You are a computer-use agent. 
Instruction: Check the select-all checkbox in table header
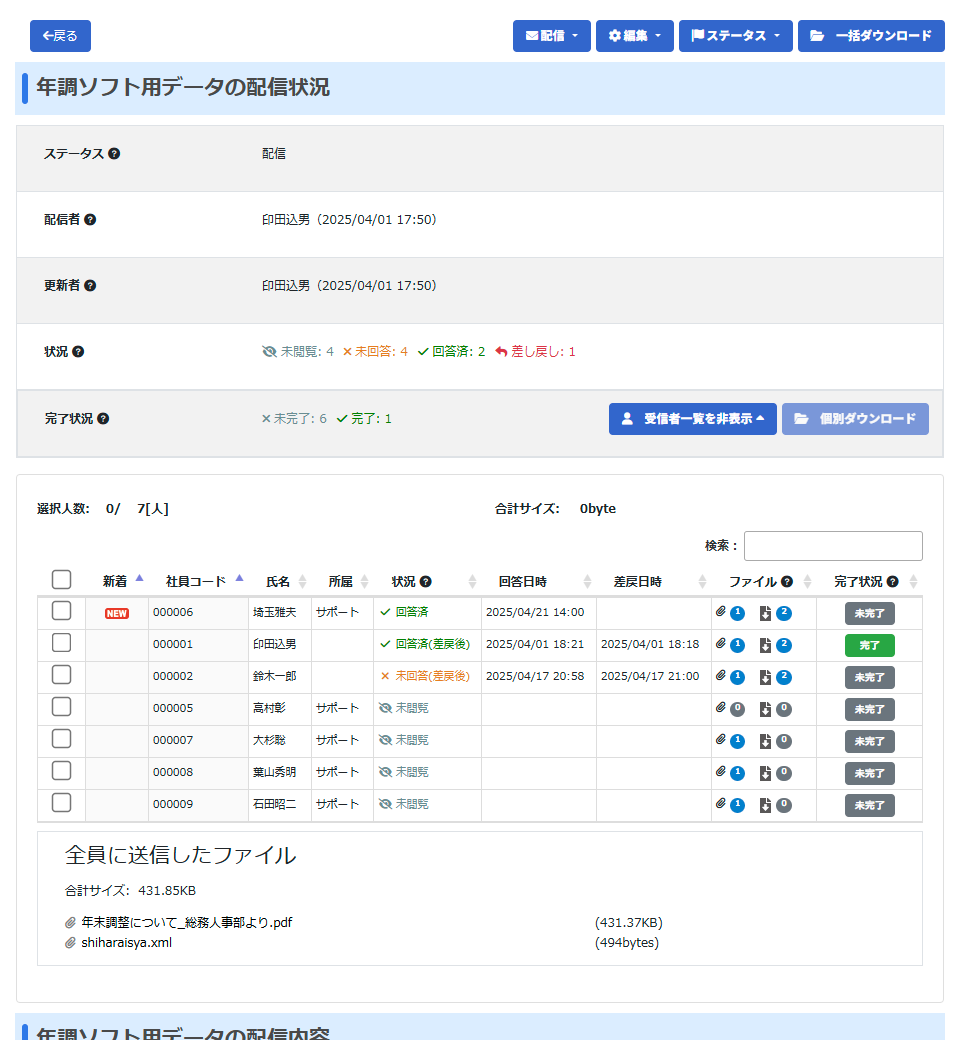click(61, 580)
